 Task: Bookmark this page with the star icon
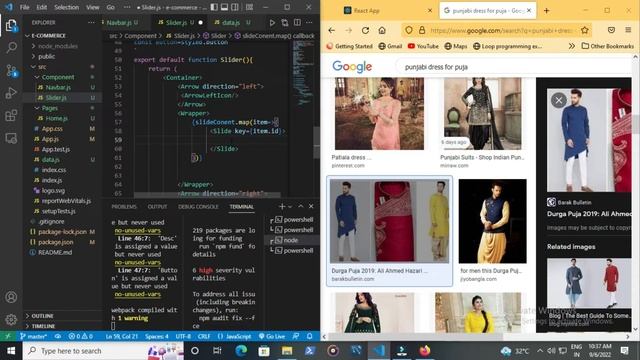point(584,30)
